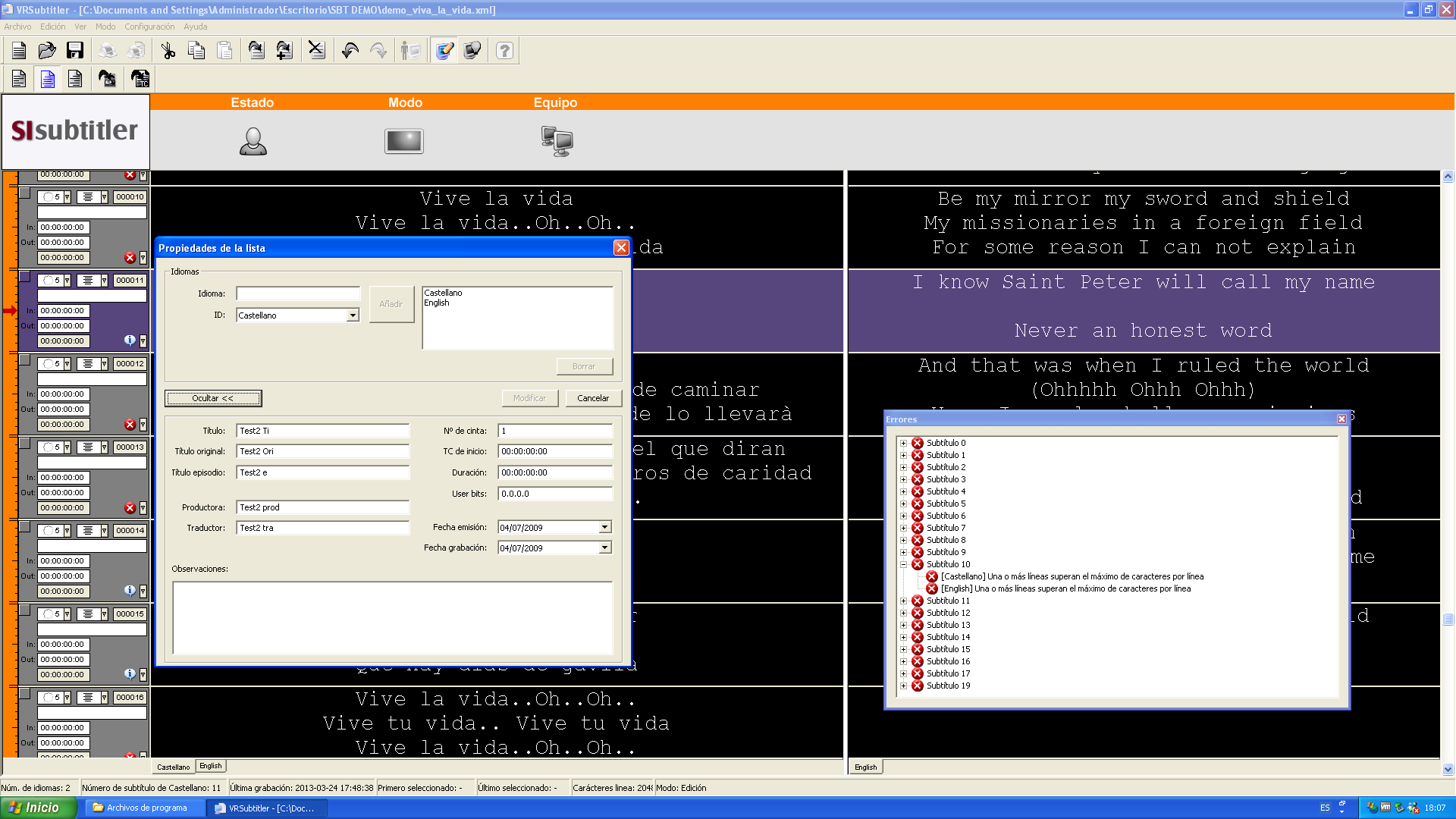Switch to the English tab below the left pane
This screenshot has height=819, width=1456.
pyautogui.click(x=211, y=767)
